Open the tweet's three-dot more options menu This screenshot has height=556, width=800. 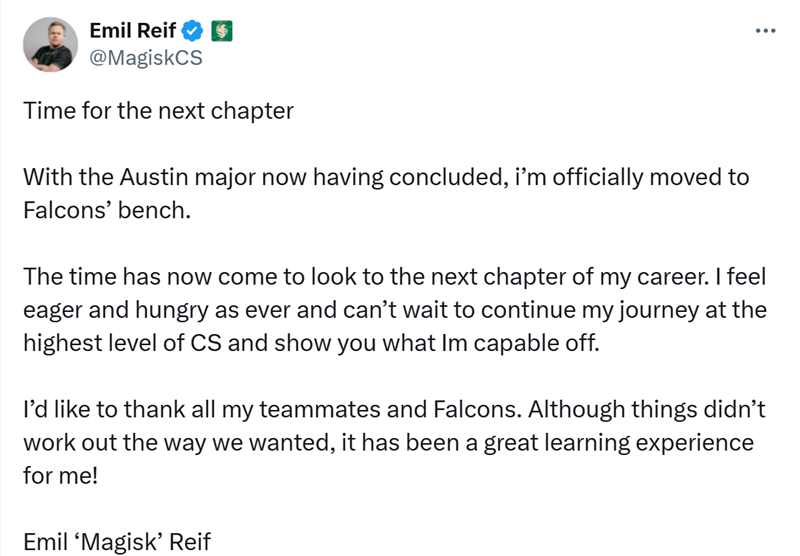[x=765, y=31]
